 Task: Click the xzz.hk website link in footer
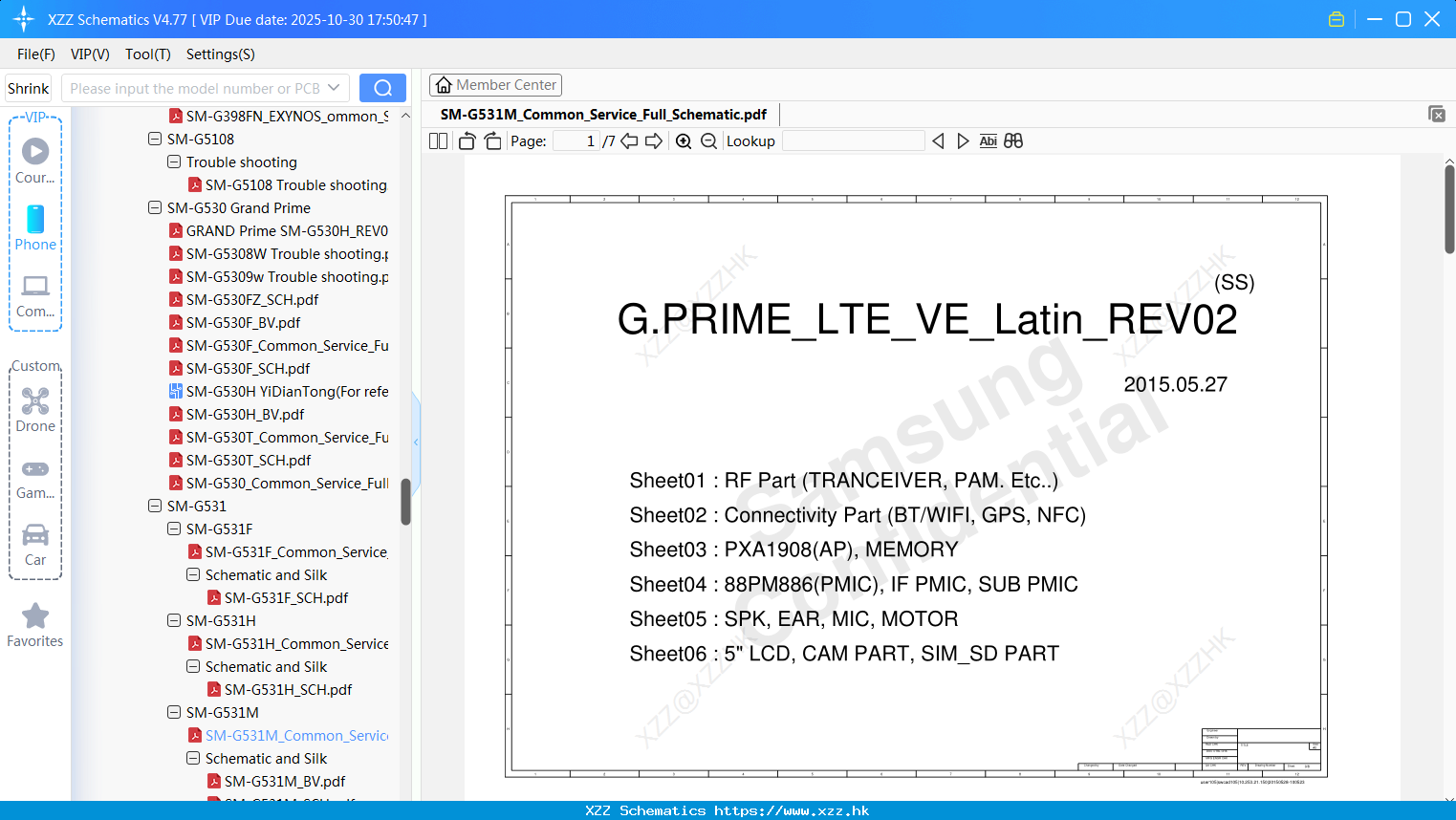pos(792,810)
